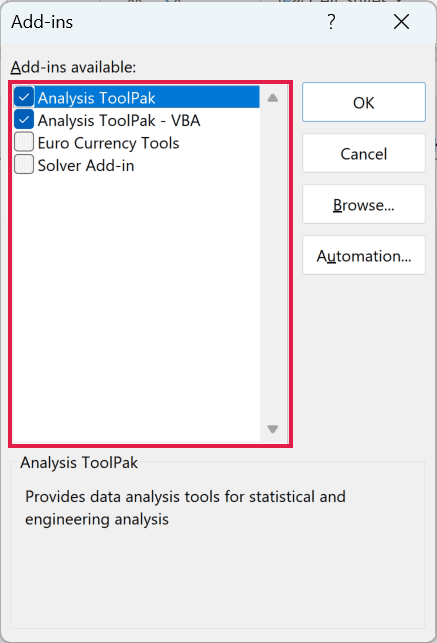
Task: Close the Add-ins dialog
Action: point(401,21)
